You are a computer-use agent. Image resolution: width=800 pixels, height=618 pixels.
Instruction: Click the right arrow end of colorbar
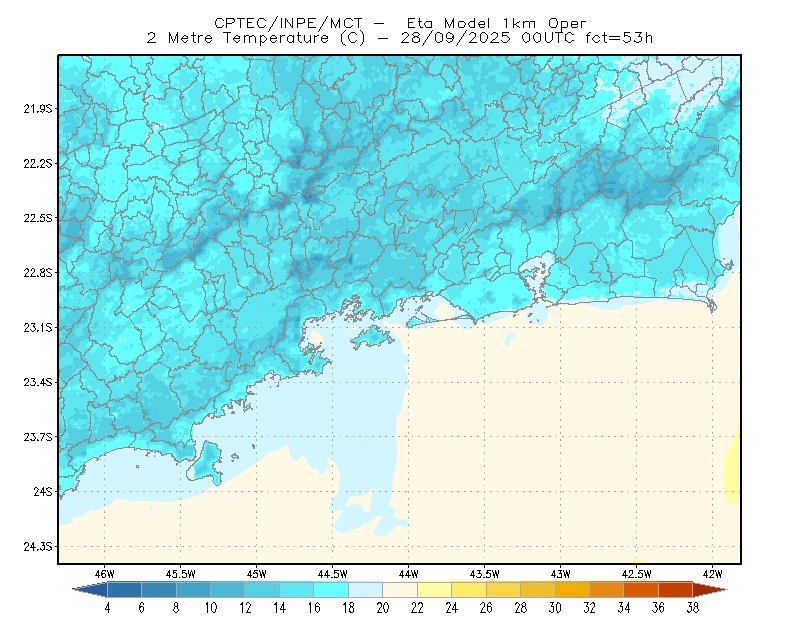(x=710, y=590)
